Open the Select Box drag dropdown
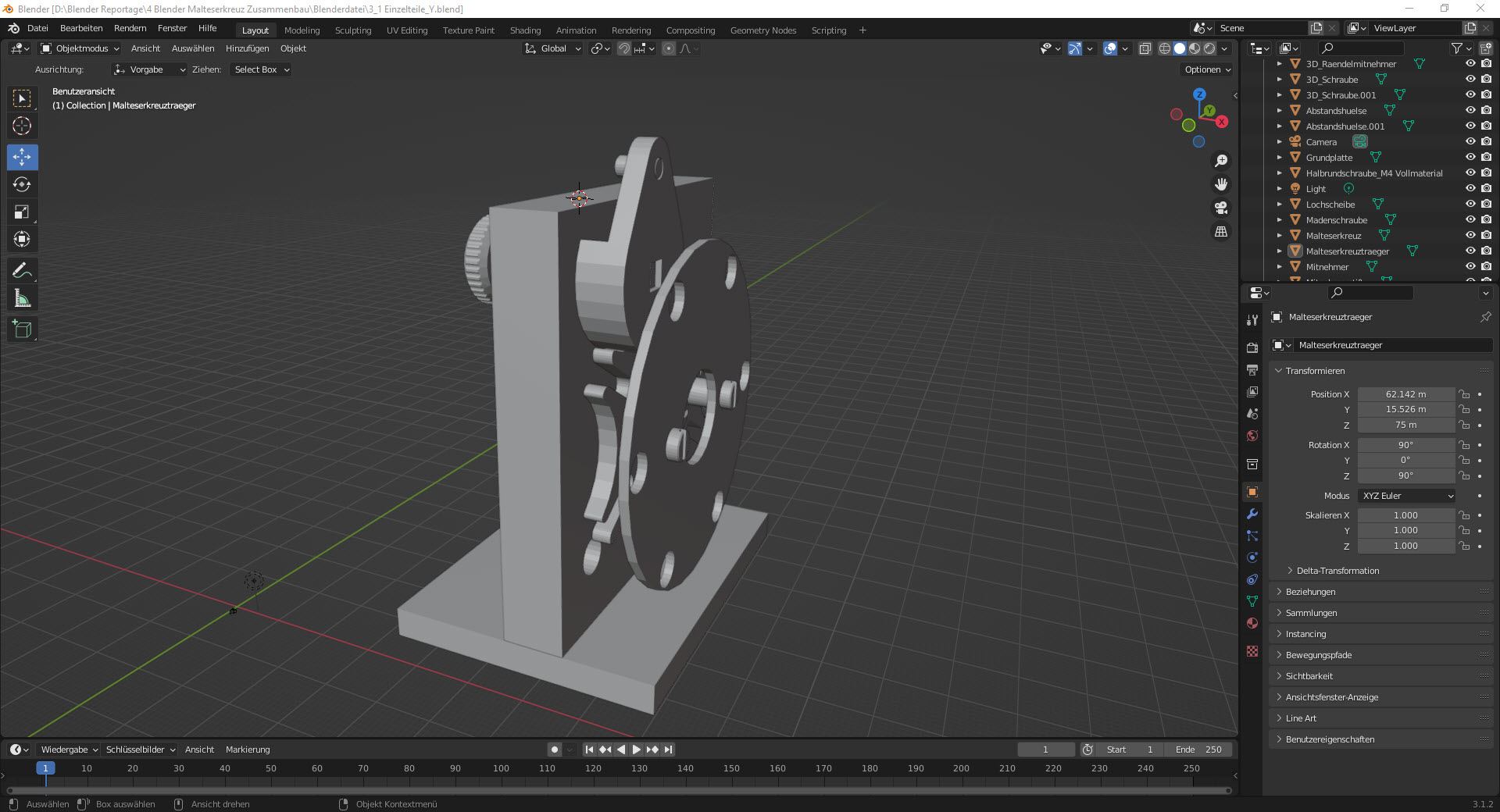The image size is (1500, 812). tap(261, 69)
